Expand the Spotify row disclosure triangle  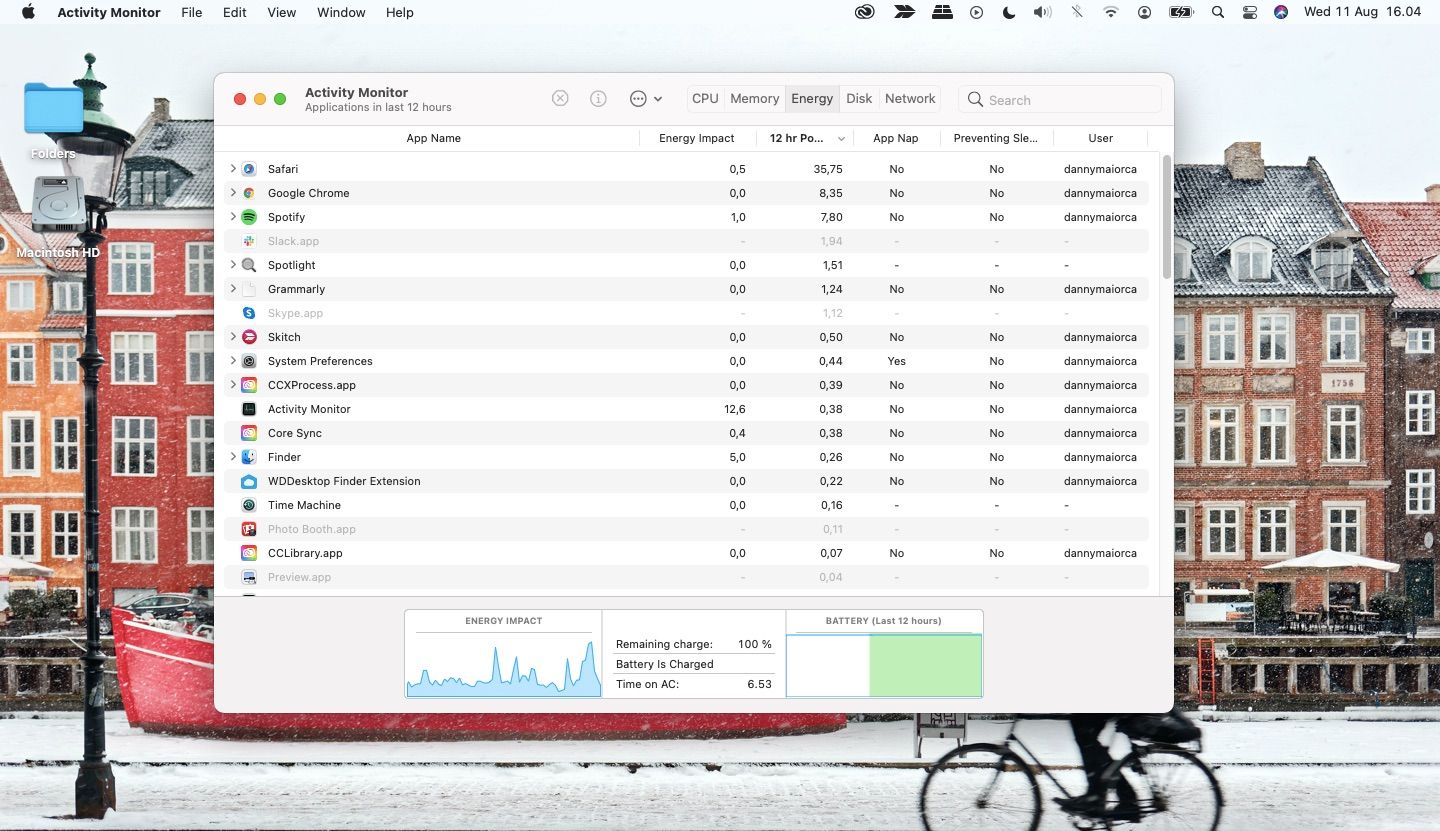pyautogui.click(x=233, y=217)
